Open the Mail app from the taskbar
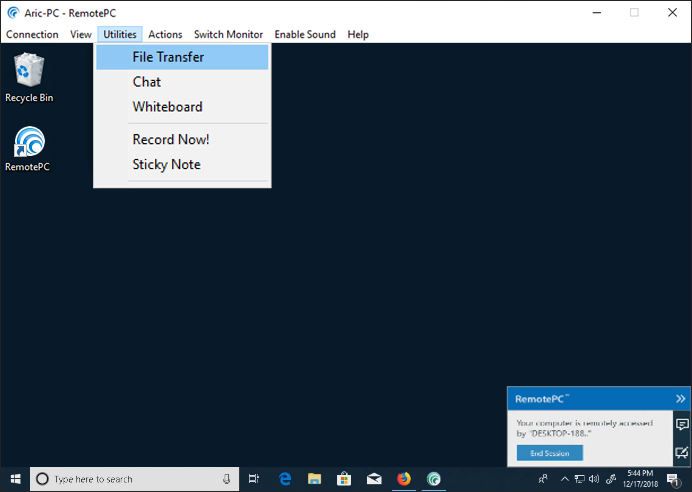 pyautogui.click(x=374, y=479)
